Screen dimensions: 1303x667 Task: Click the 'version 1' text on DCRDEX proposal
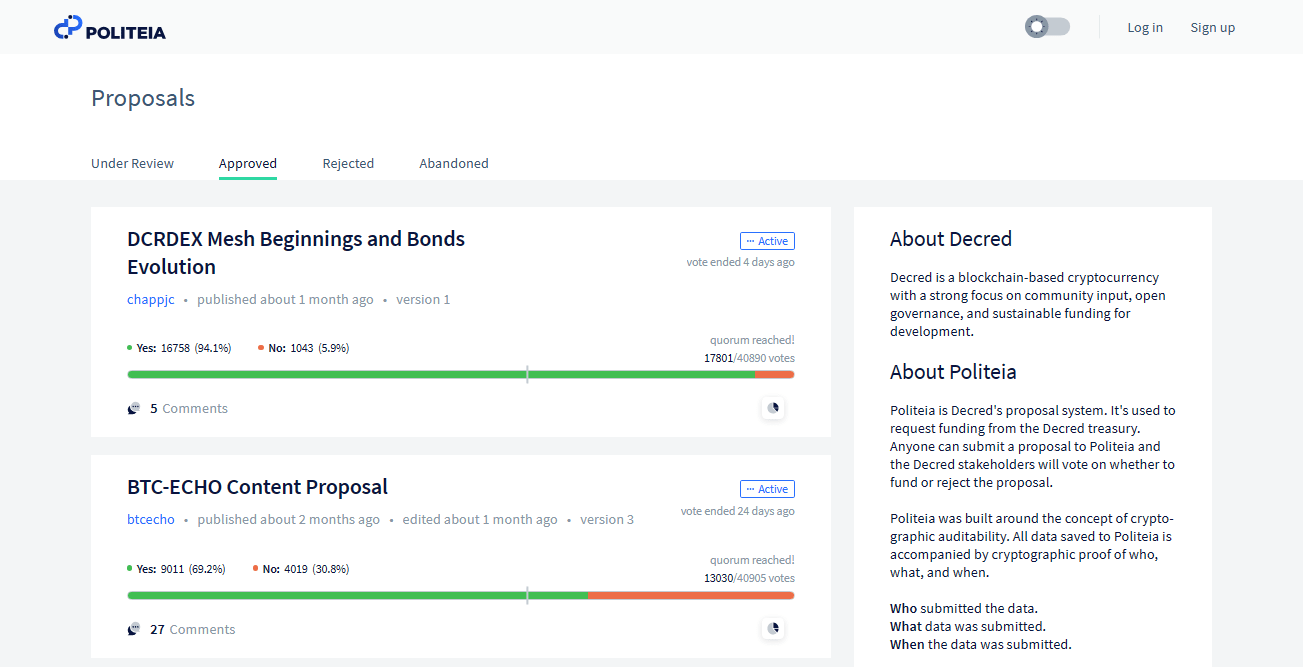pyautogui.click(x=423, y=299)
